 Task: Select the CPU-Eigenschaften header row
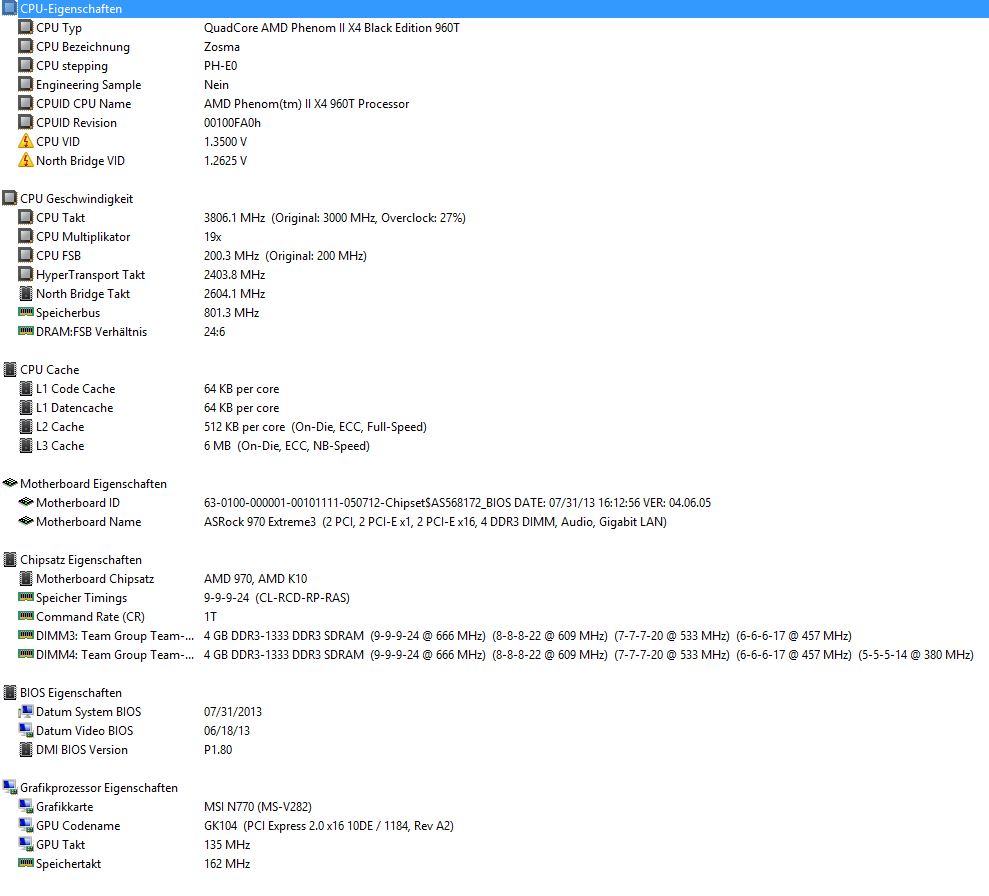click(494, 9)
